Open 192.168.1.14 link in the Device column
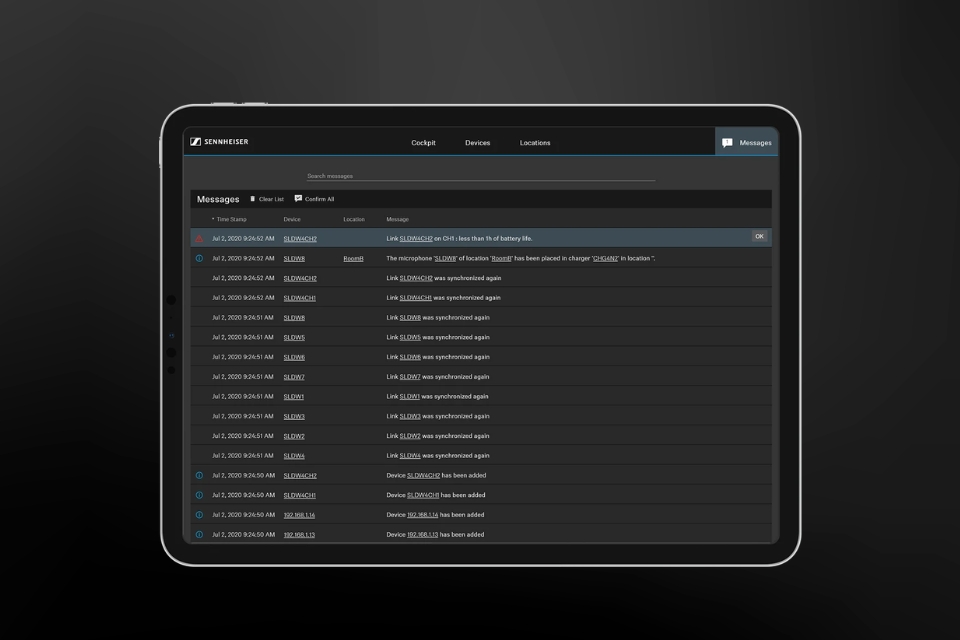The width and height of the screenshot is (960, 640). point(299,515)
